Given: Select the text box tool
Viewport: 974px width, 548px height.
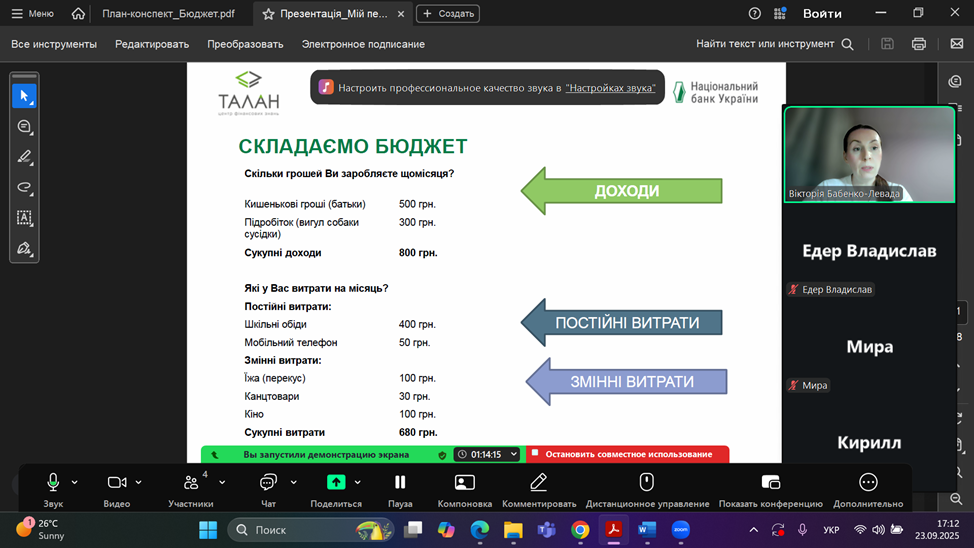Looking at the screenshot, I should (x=24, y=217).
